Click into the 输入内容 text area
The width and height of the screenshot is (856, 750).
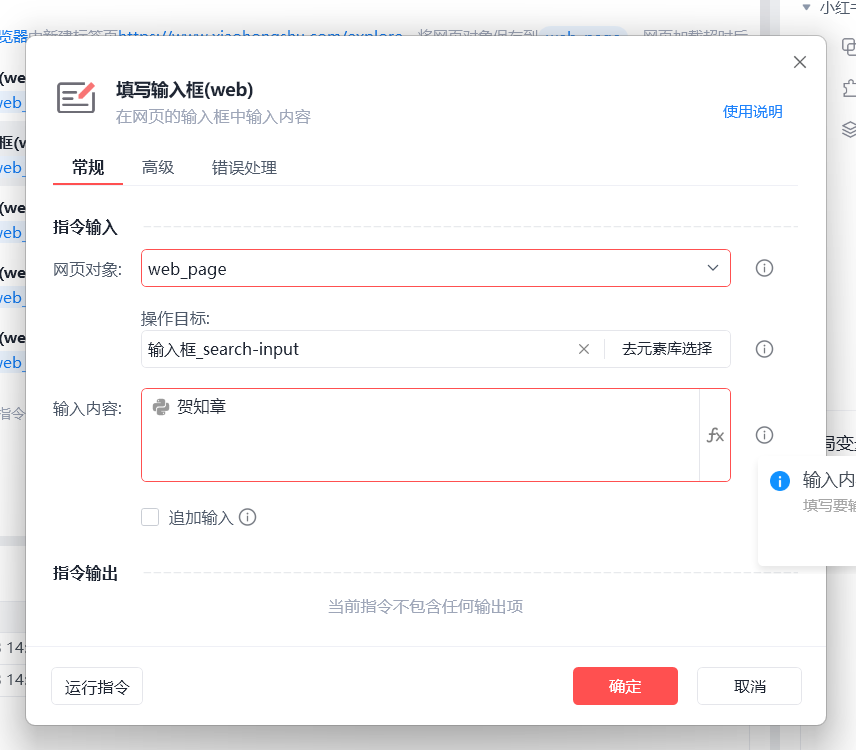coord(420,435)
